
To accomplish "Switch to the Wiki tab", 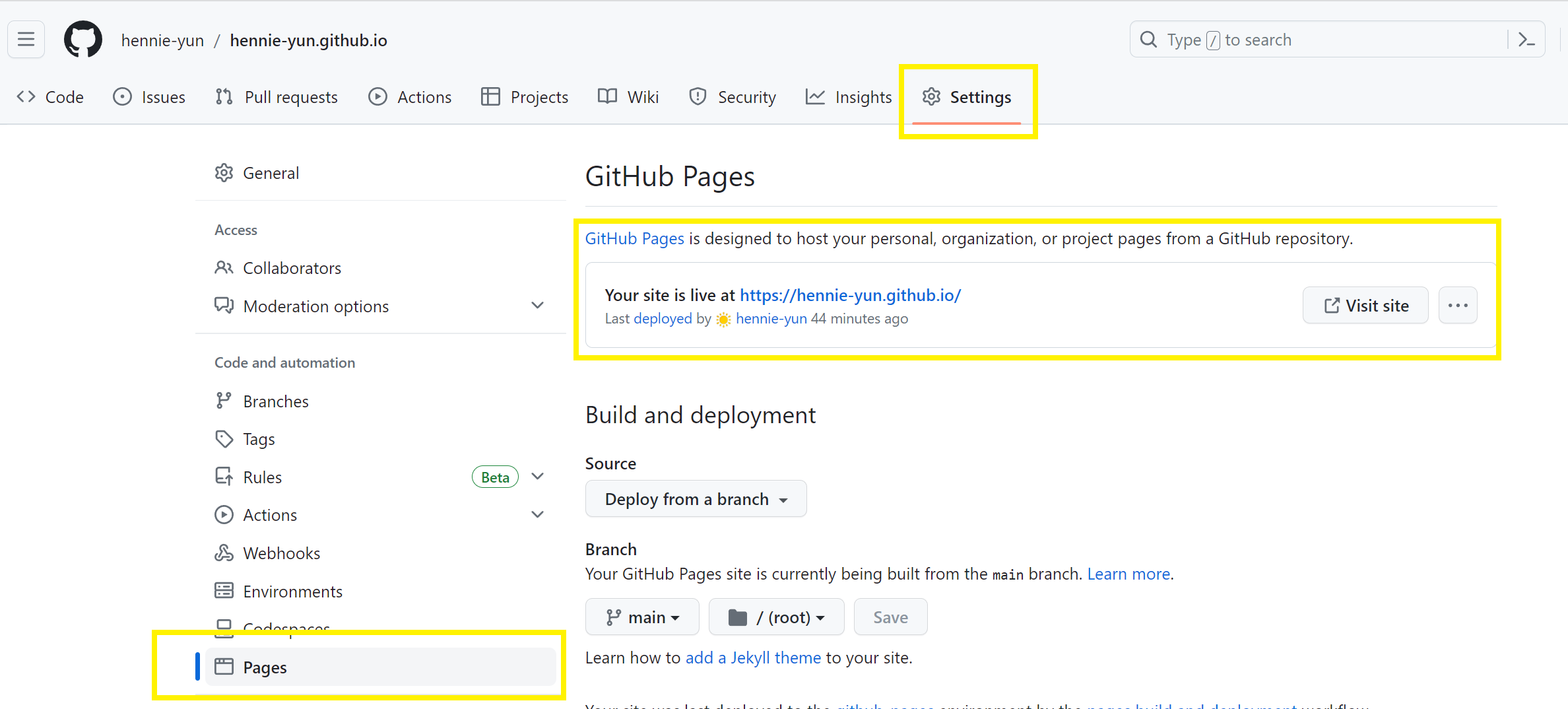I will tap(628, 97).
